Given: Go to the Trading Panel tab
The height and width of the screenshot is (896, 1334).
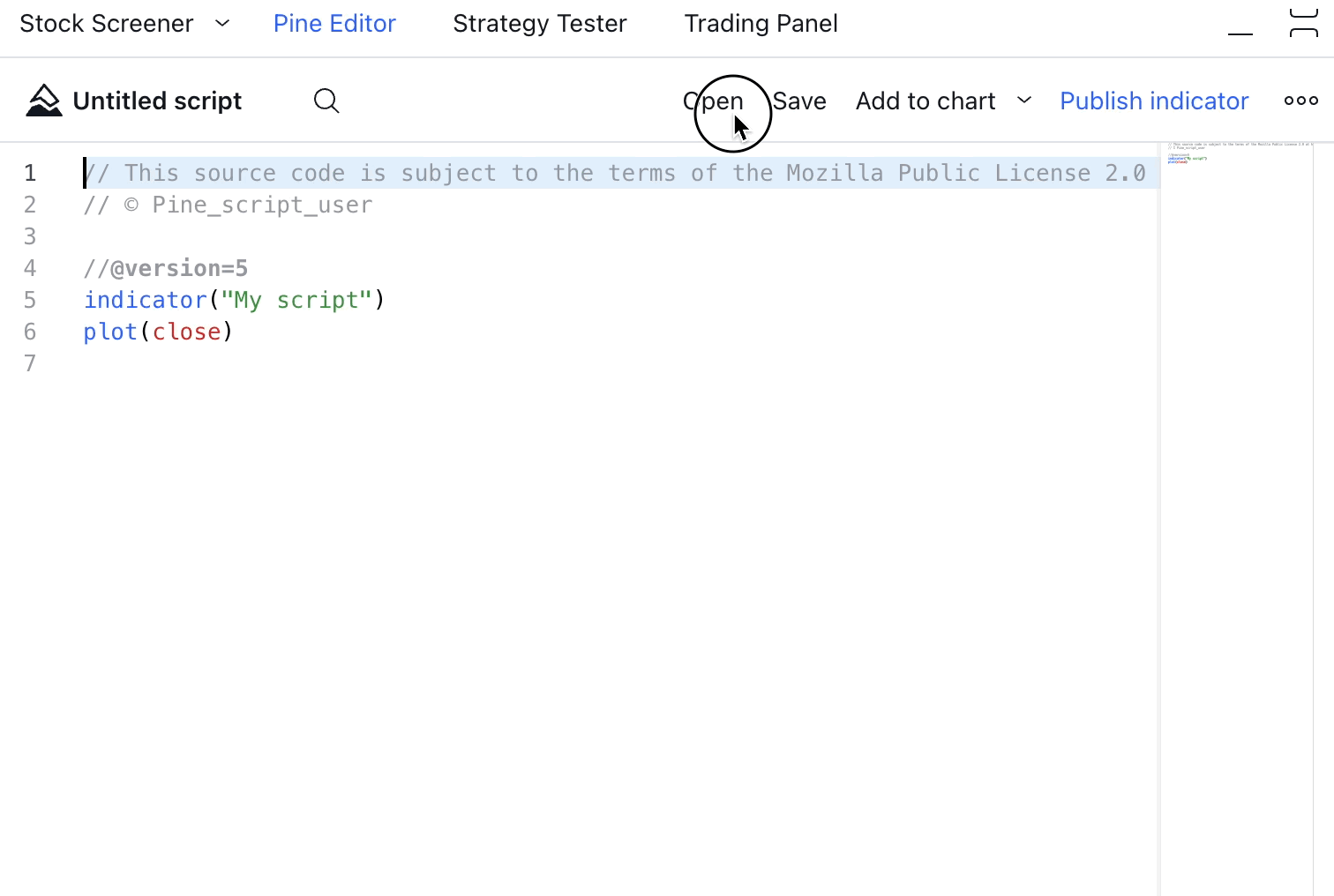Looking at the screenshot, I should click(x=761, y=24).
